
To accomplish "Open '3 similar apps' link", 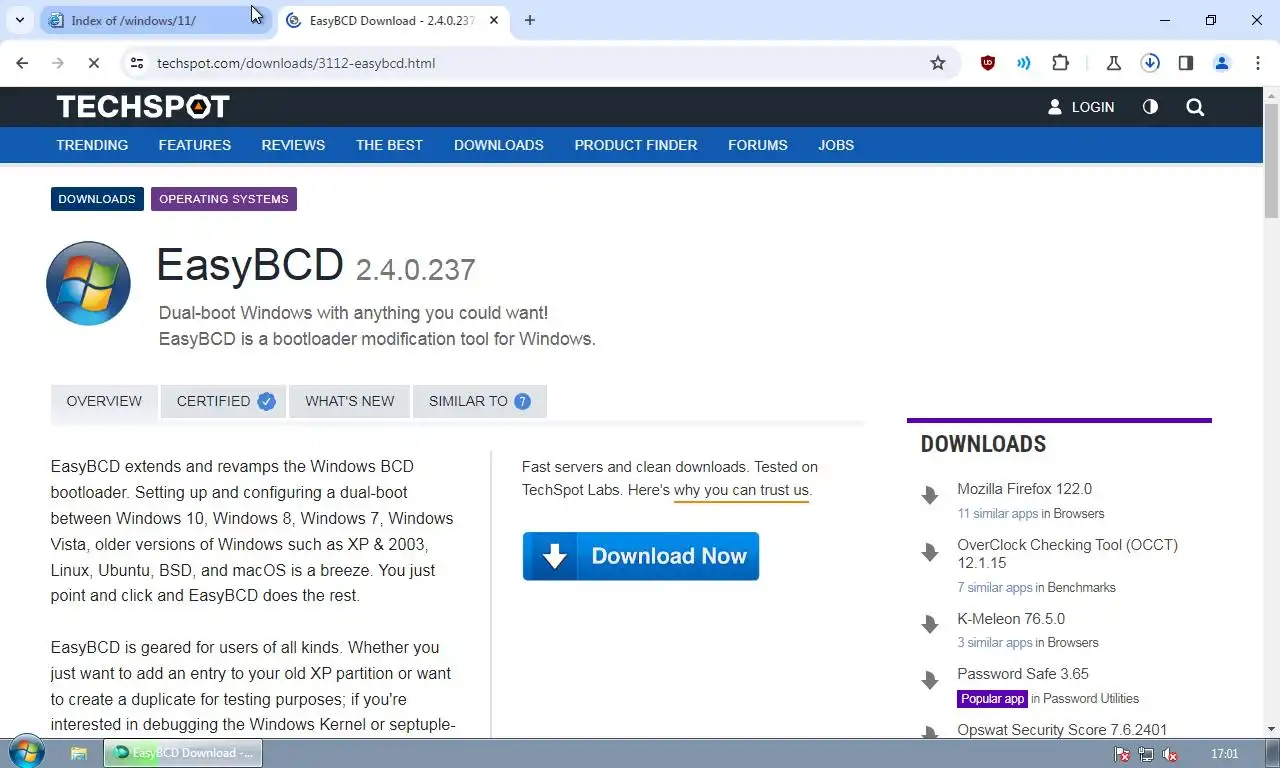I will pyautogui.click(x=994, y=642).
